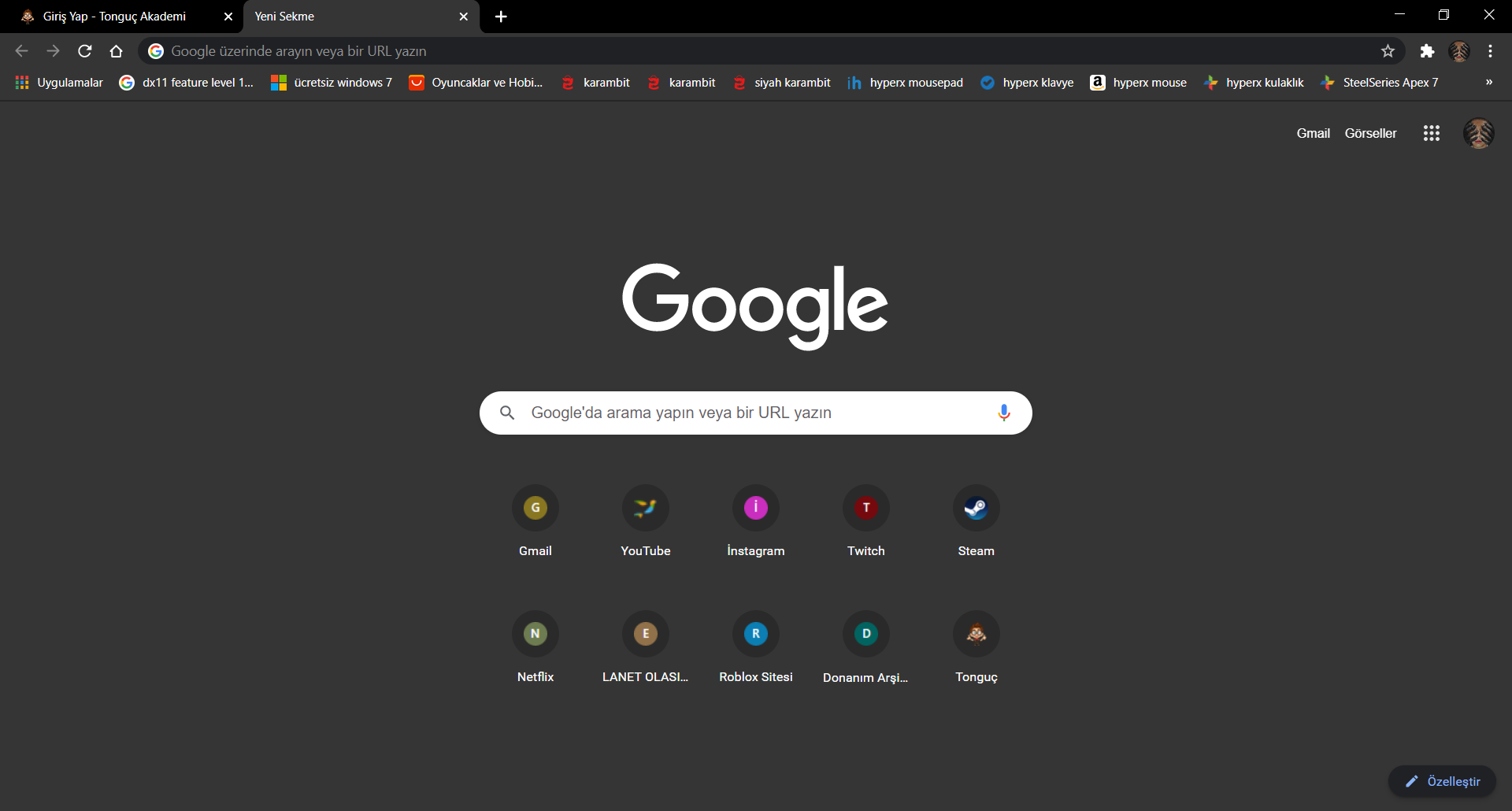Open the Twitch shortcut tile
Screen dimensions: 1512x811
click(x=866, y=521)
